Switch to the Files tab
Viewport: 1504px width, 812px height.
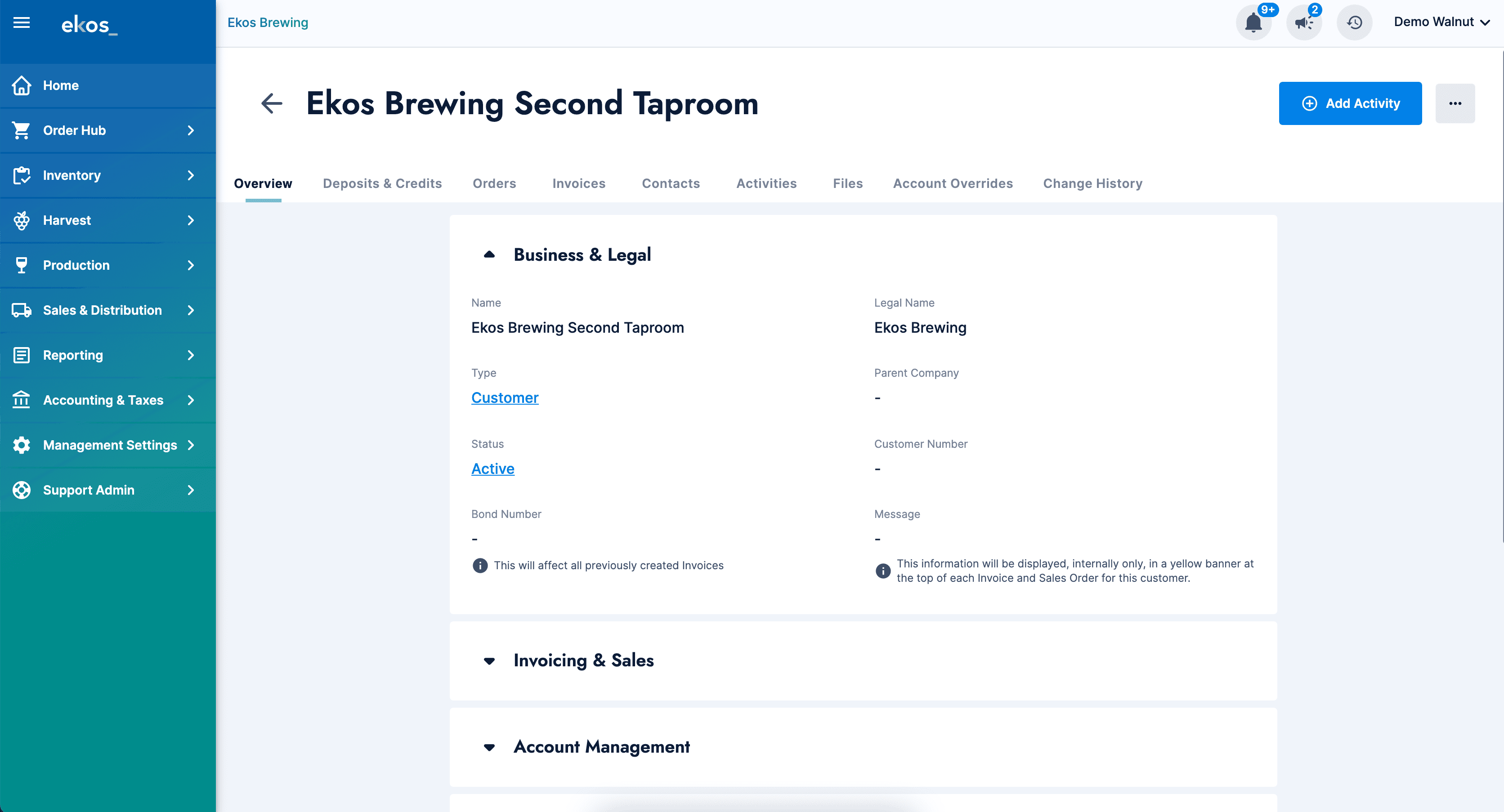847,183
